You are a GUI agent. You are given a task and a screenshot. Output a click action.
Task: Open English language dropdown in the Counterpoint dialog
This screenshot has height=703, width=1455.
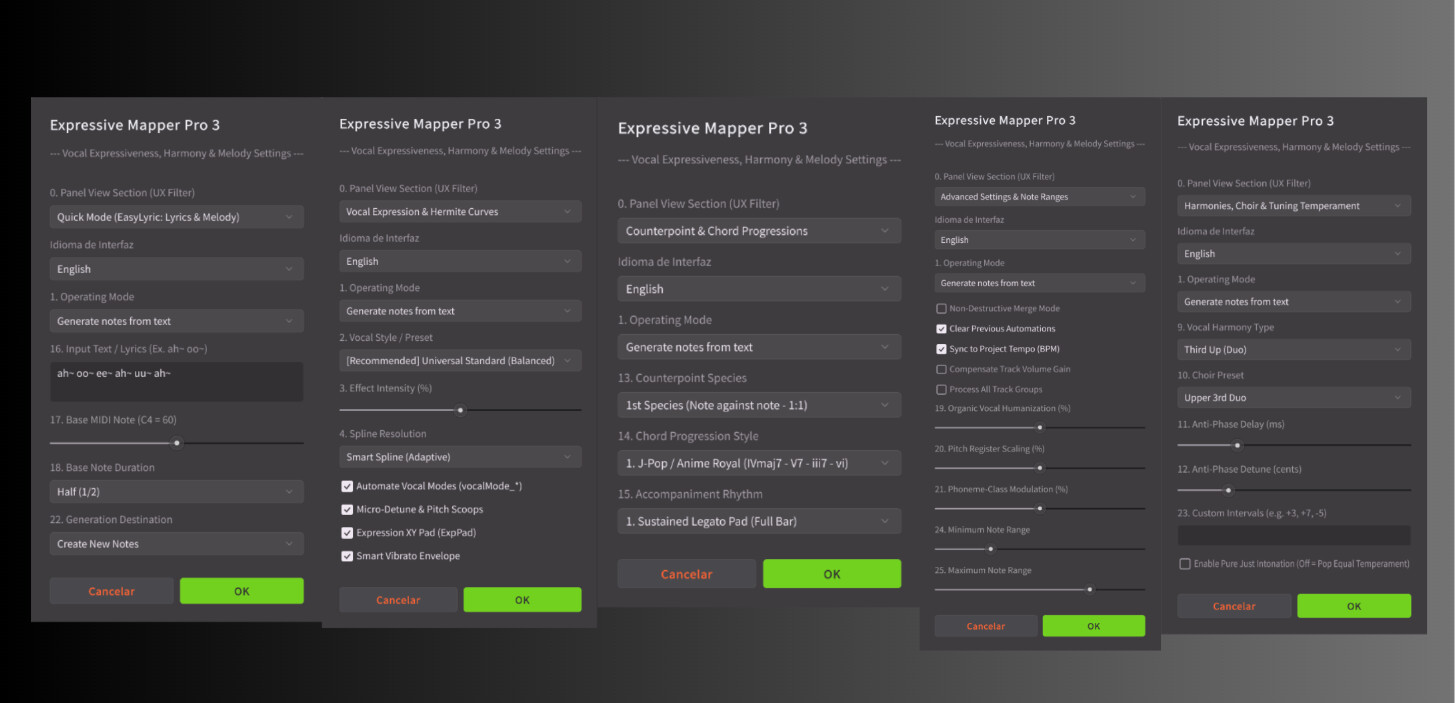tap(759, 289)
